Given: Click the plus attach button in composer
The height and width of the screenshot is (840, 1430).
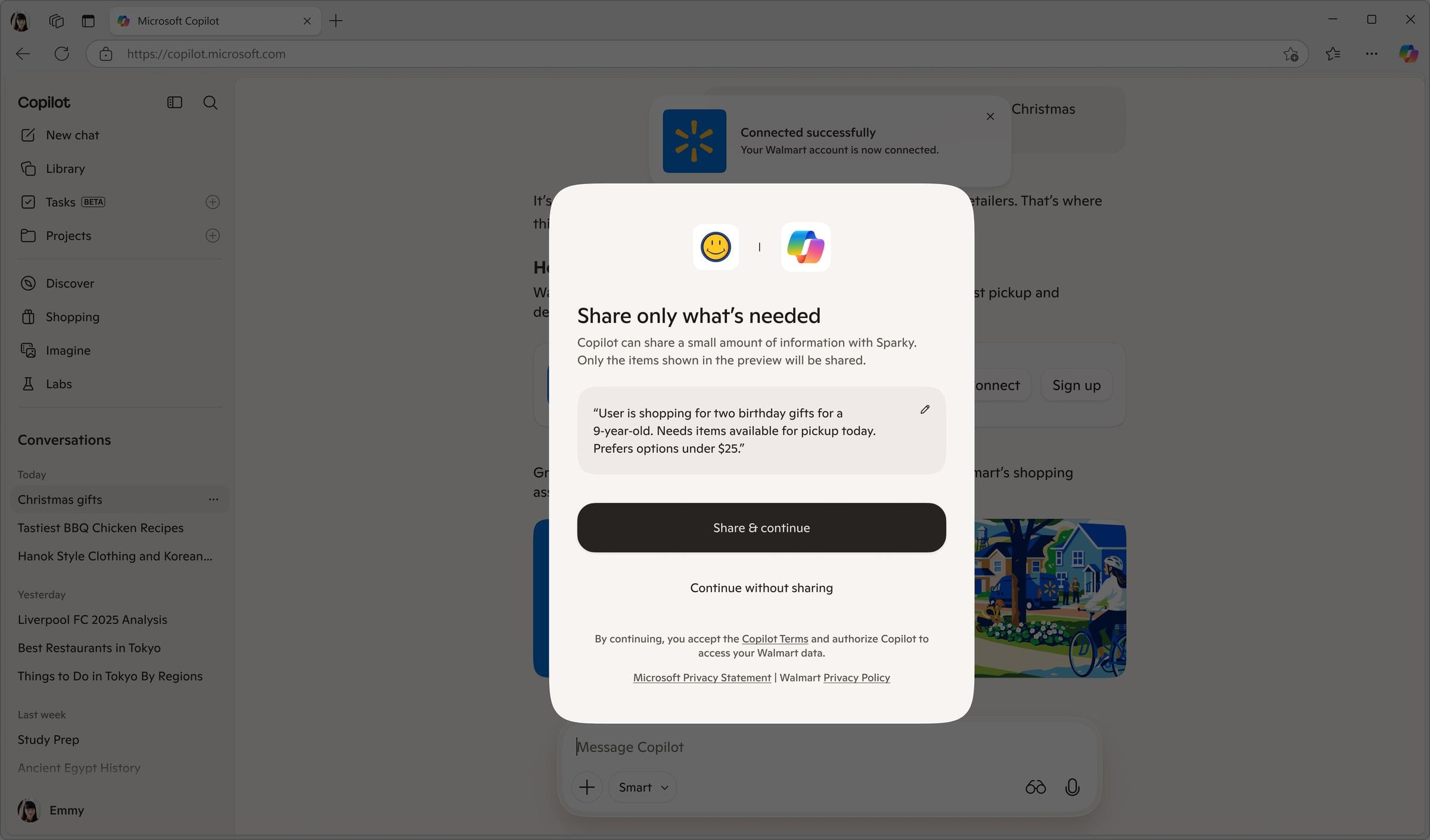Looking at the screenshot, I should (x=587, y=788).
